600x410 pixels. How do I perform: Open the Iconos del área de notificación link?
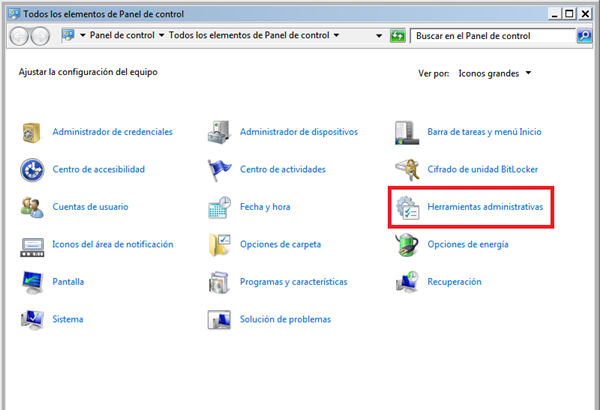coord(113,245)
